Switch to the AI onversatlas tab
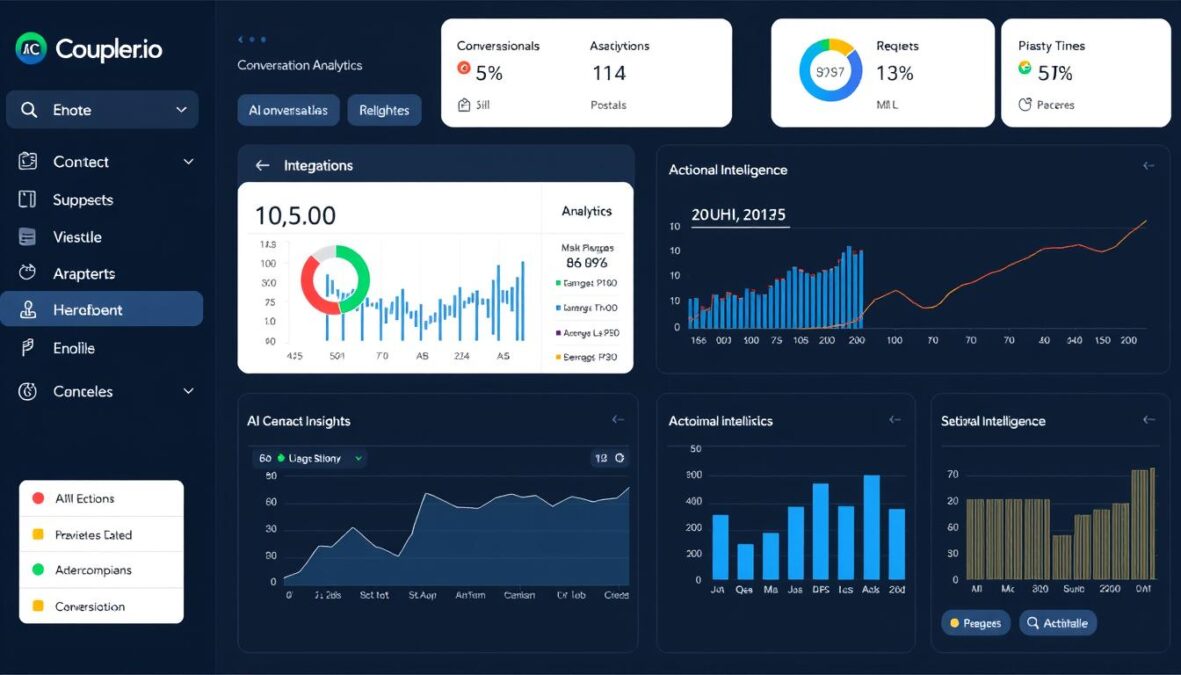Viewport: 1181px width, 675px height. [x=288, y=110]
